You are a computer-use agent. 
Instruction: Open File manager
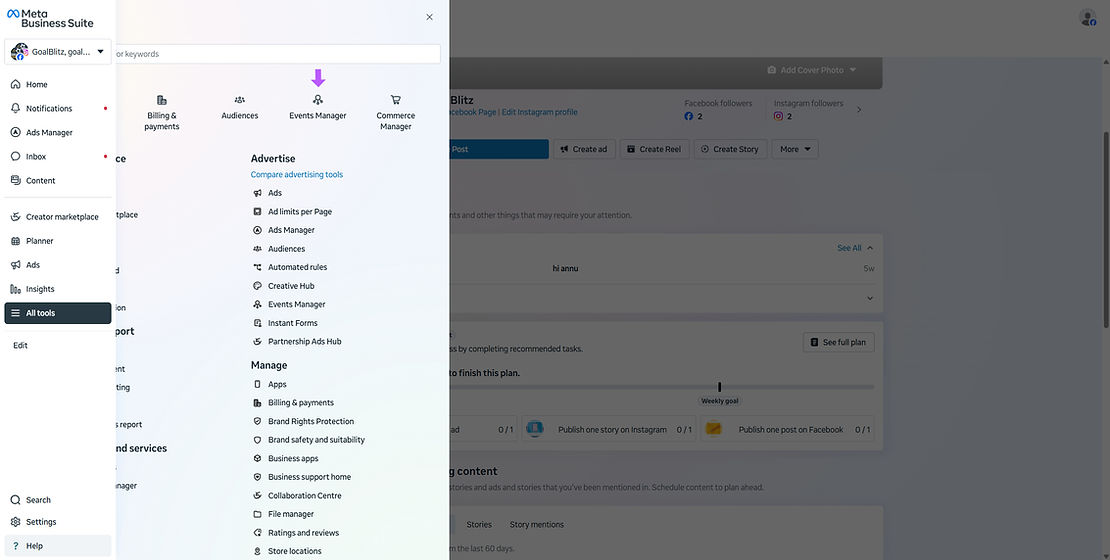click(x=283, y=514)
